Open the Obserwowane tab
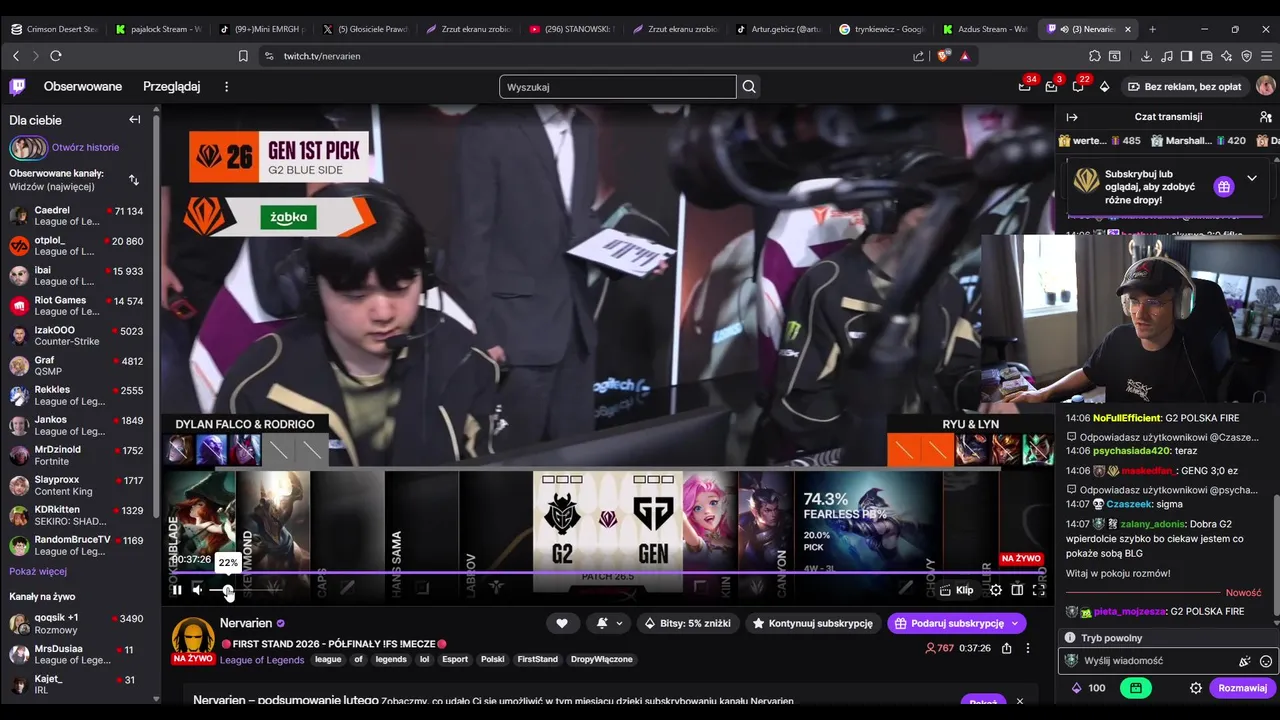 click(83, 87)
